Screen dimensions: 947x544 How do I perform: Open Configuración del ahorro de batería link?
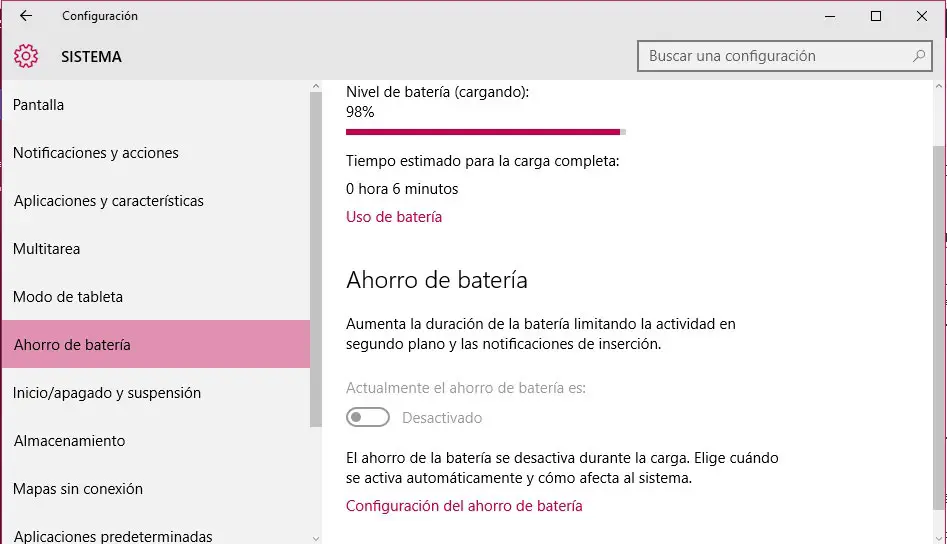click(464, 506)
